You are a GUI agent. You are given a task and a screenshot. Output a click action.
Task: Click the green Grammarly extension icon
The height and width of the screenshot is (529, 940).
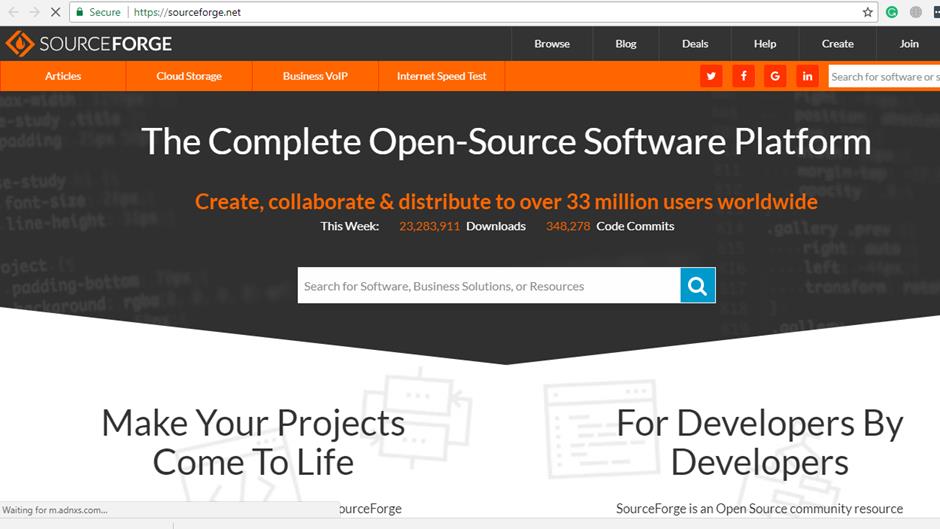click(892, 12)
